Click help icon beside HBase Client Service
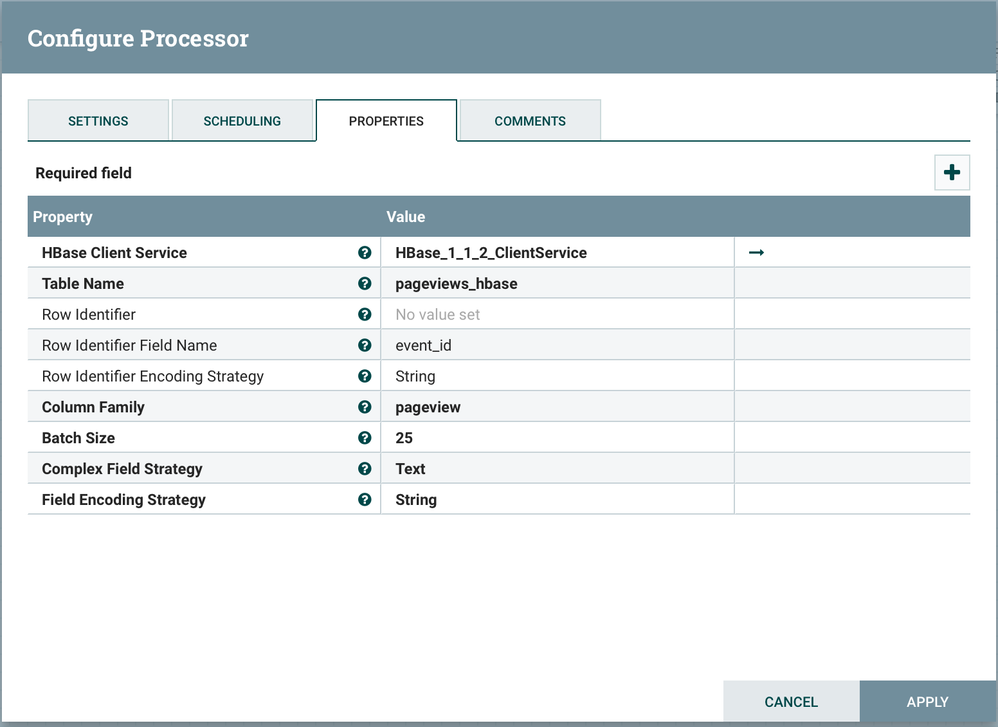Screen dimensions: 998x727 [365, 253]
